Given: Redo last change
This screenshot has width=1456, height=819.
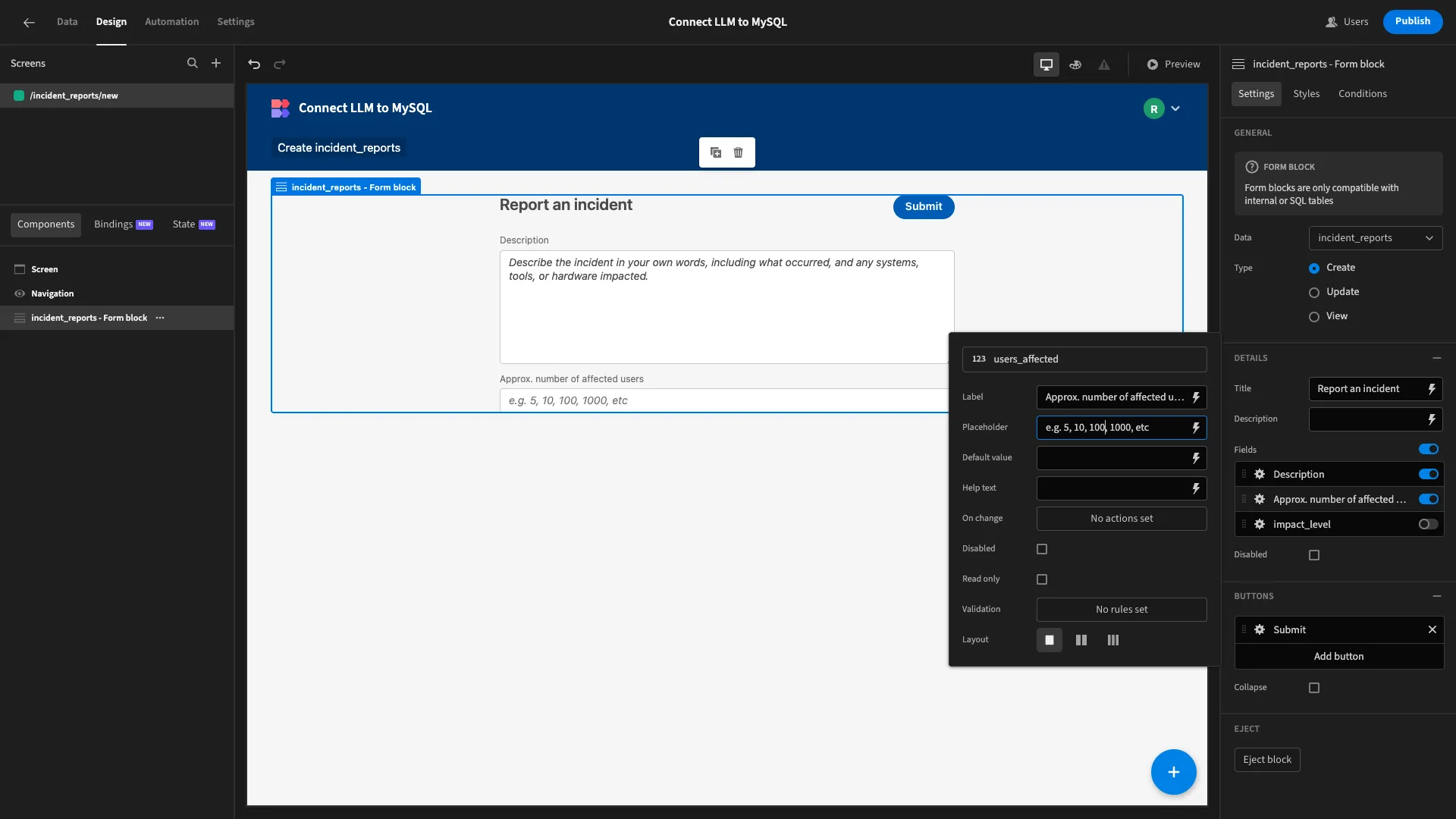Looking at the screenshot, I should pyautogui.click(x=280, y=64).
